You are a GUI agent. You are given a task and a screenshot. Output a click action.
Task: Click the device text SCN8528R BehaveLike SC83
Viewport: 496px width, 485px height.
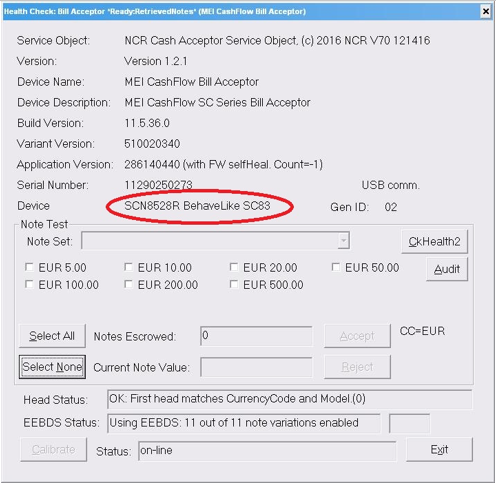pyautogui.click(x=197, y=206)
